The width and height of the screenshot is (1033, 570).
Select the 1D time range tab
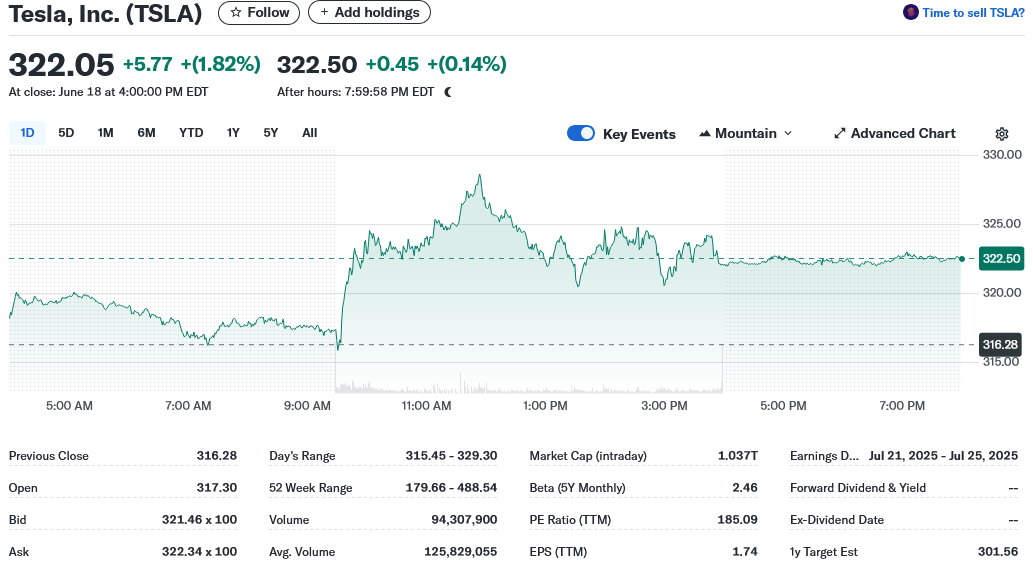27,132
